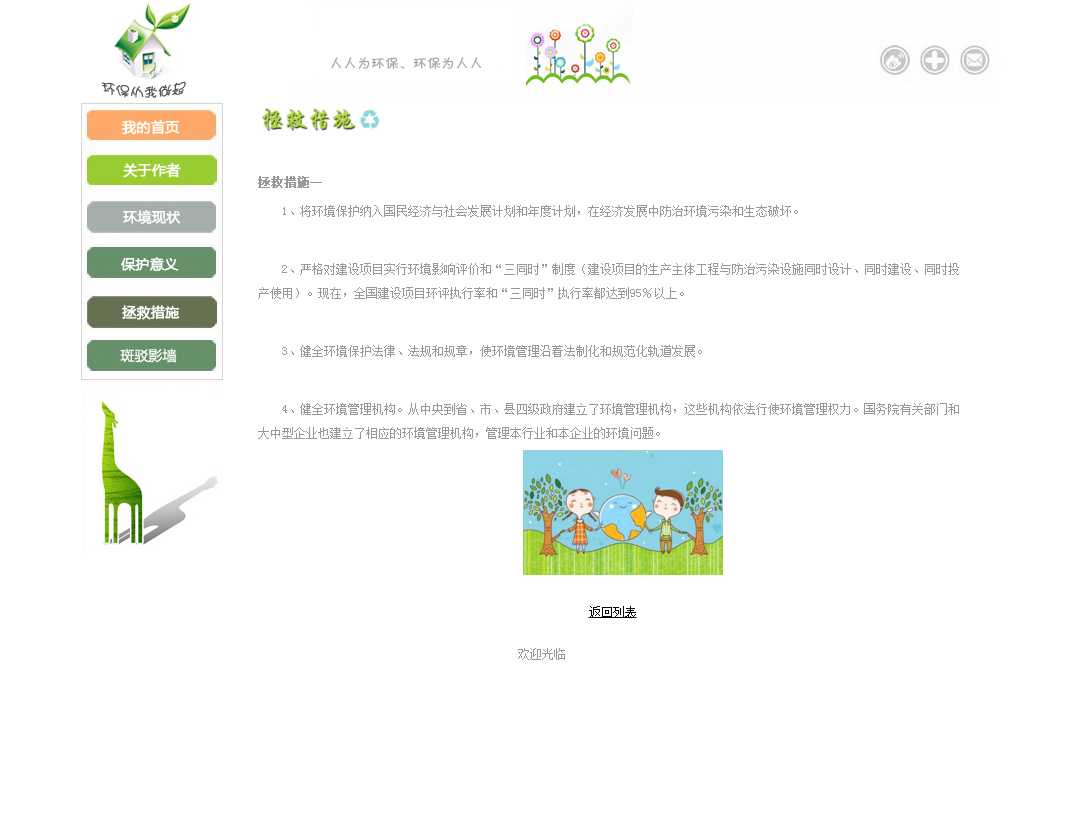Click the green house site logo
The height and width of the screenshot is (828, 1083).
148,50
